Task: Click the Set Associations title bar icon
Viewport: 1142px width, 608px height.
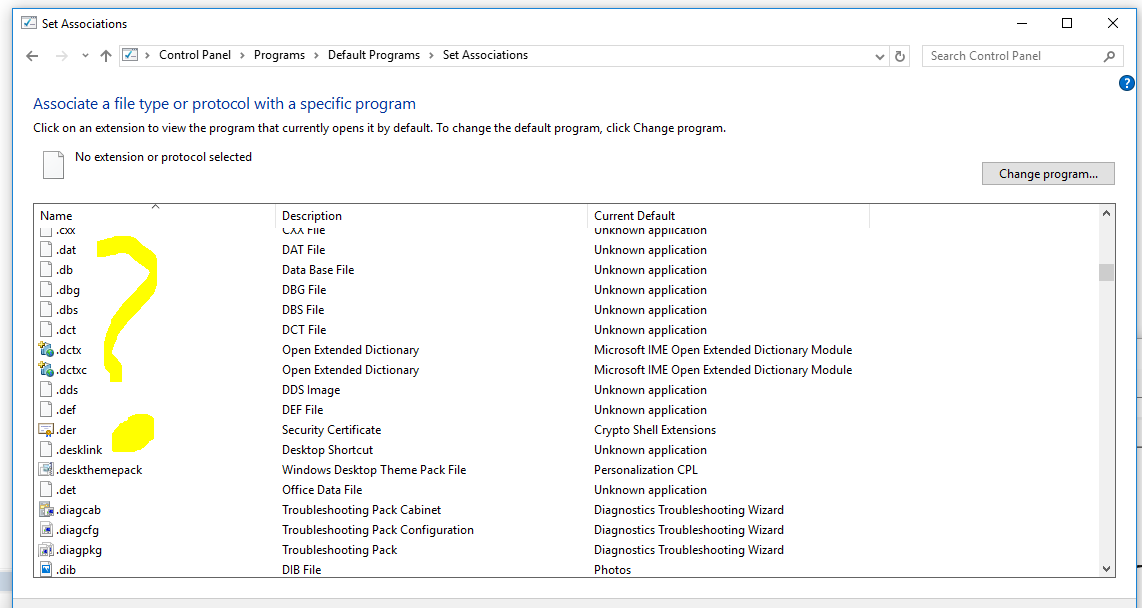Action: coord(29,23)
